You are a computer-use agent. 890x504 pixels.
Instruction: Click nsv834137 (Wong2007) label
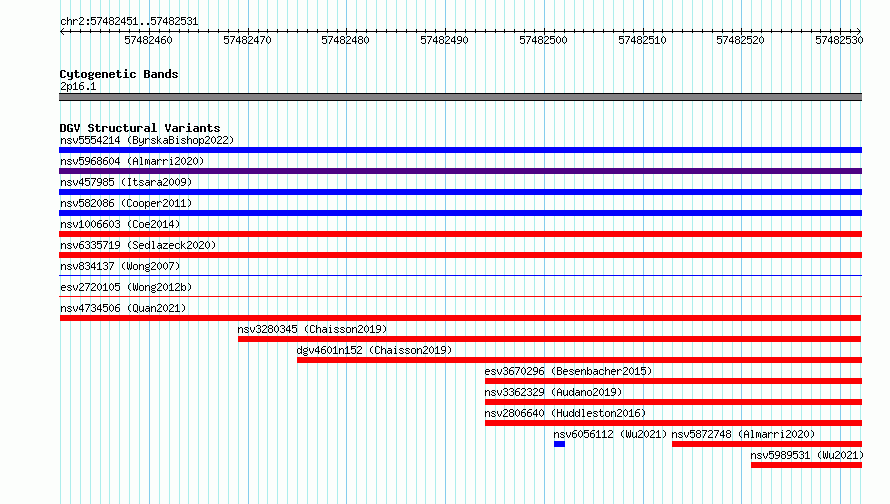point(120,266)
